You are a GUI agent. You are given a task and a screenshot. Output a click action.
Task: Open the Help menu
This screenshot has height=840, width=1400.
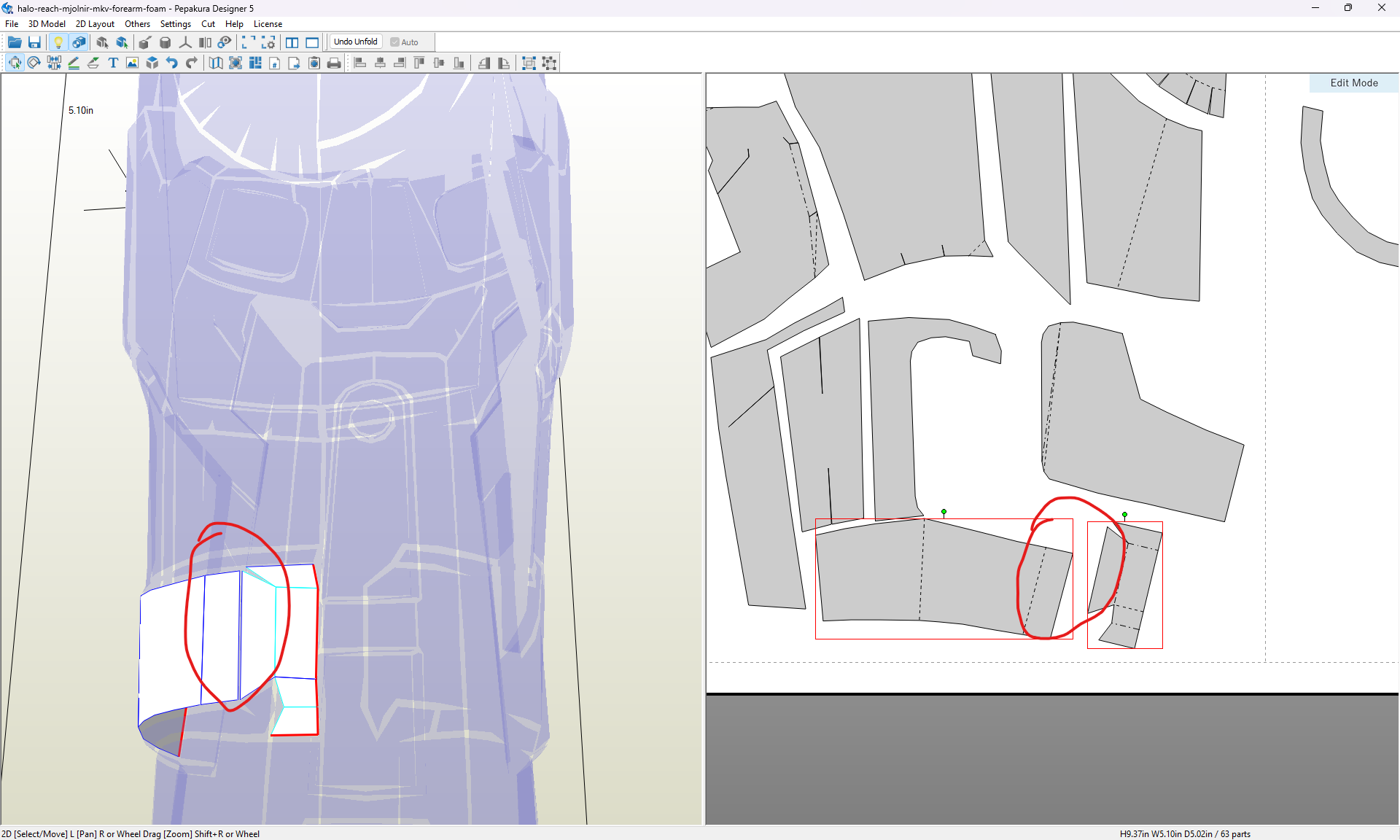pos(234,24)
